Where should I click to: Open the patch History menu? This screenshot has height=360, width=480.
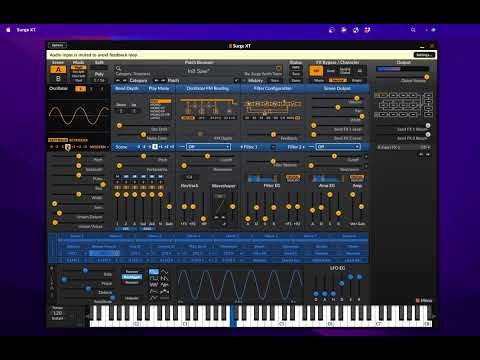click(255, 80)
